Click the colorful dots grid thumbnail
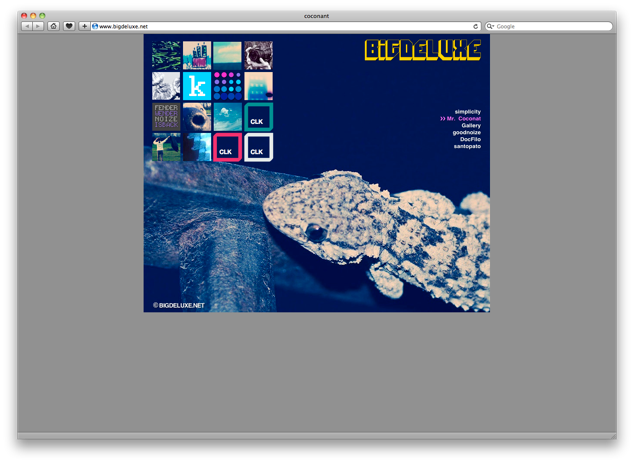 tap(227, 86)
